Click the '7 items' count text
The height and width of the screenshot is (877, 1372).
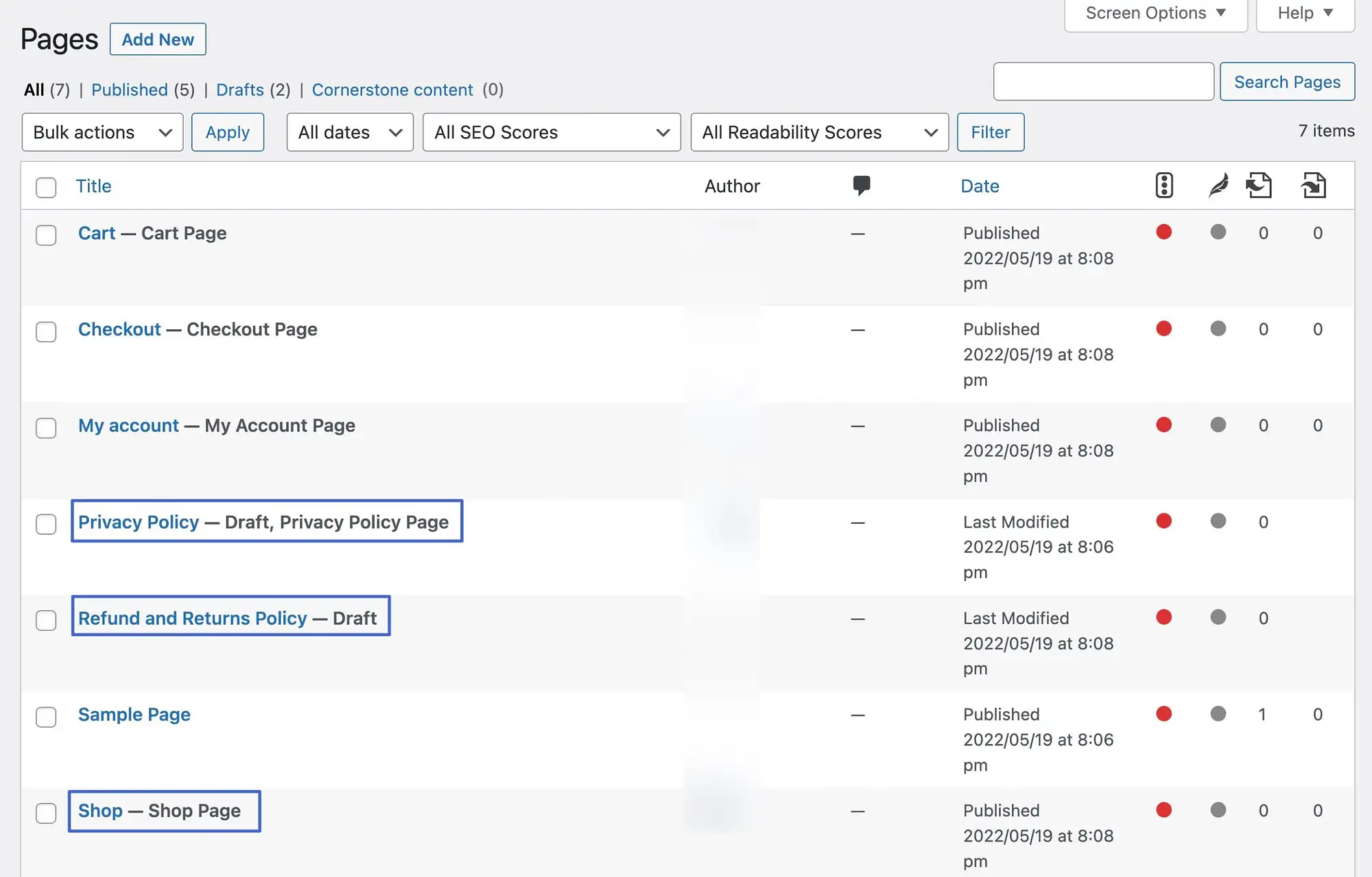tap(1327, 131)
